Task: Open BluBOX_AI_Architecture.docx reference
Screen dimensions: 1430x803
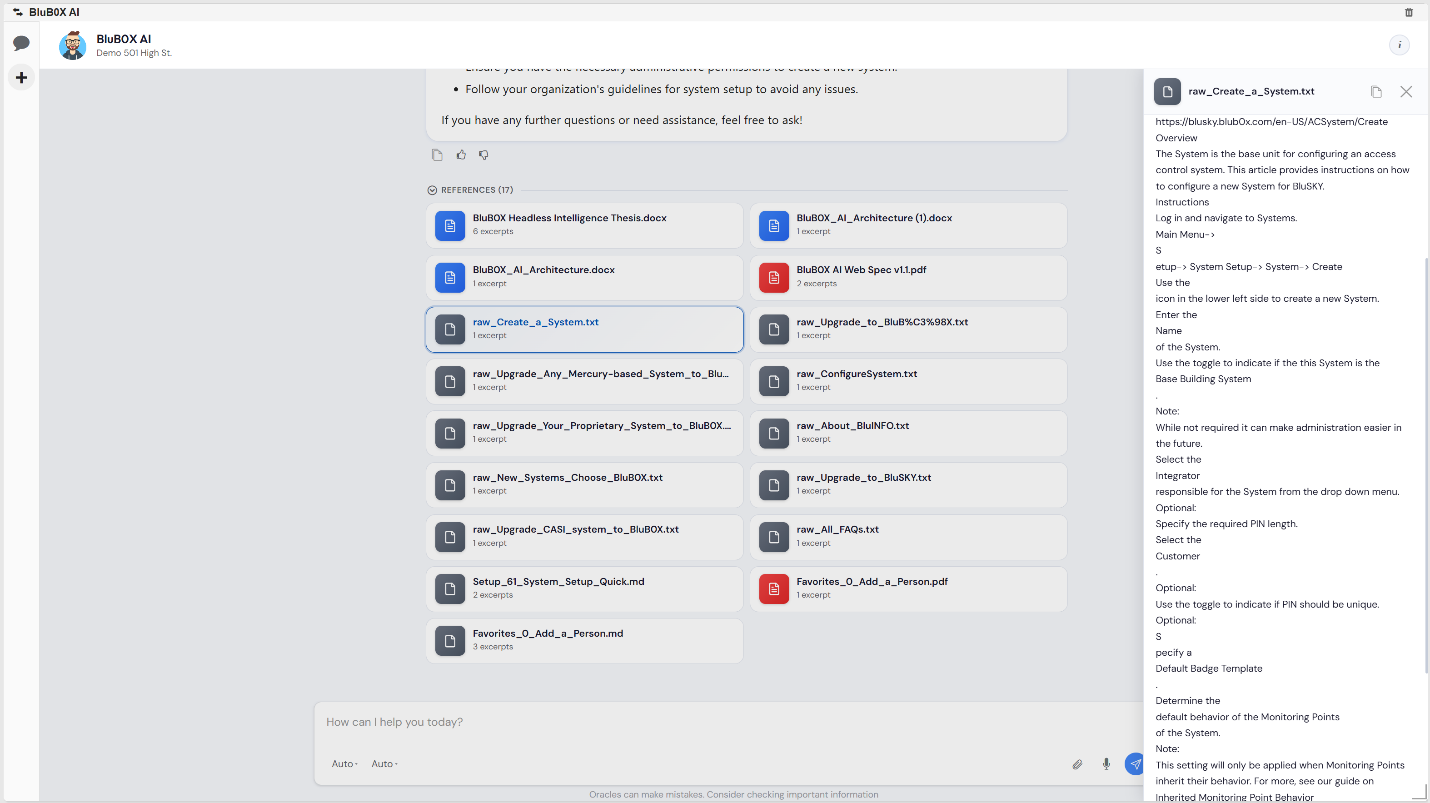Action: pyautogui.click(x=584, y=277)
